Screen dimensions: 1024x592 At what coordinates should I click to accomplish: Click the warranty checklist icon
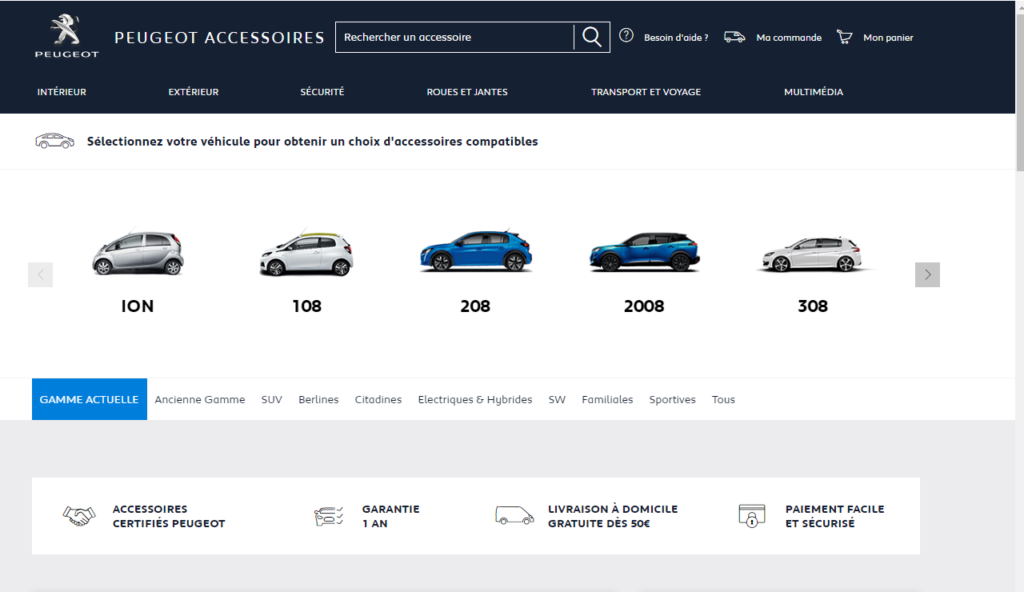328,516
